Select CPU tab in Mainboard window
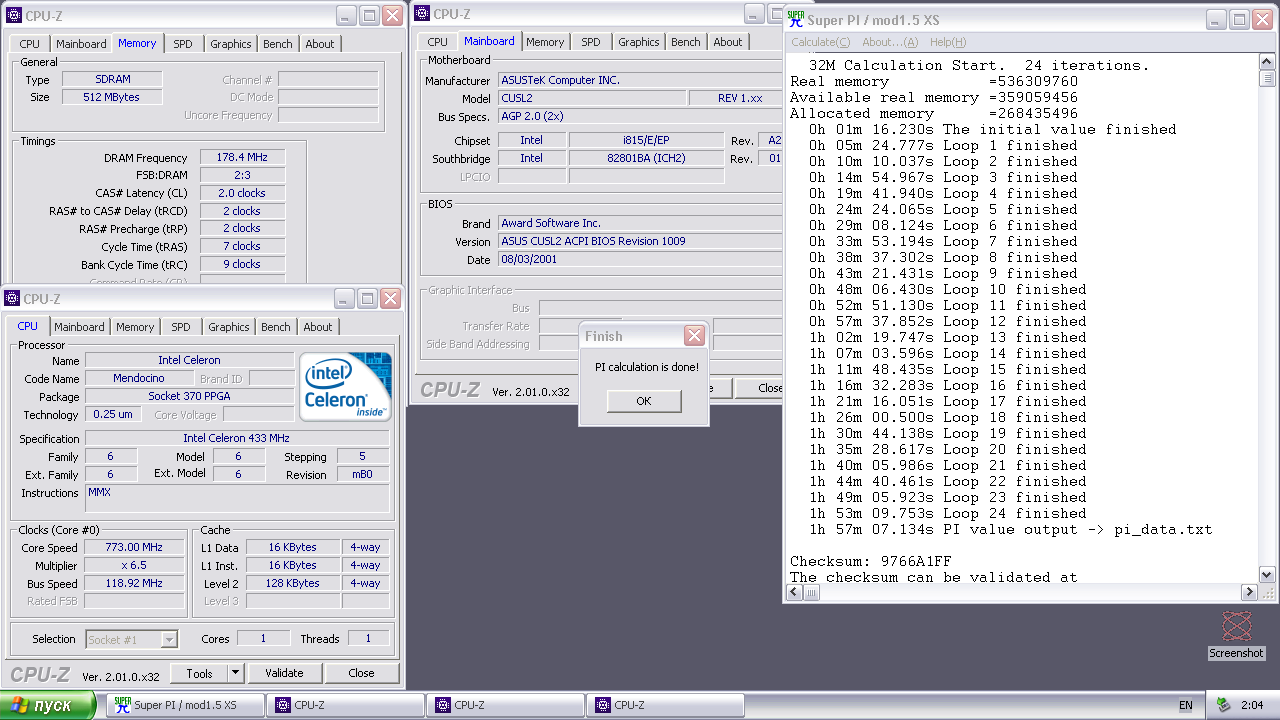 pyautogui.click(x=438, y=42)
